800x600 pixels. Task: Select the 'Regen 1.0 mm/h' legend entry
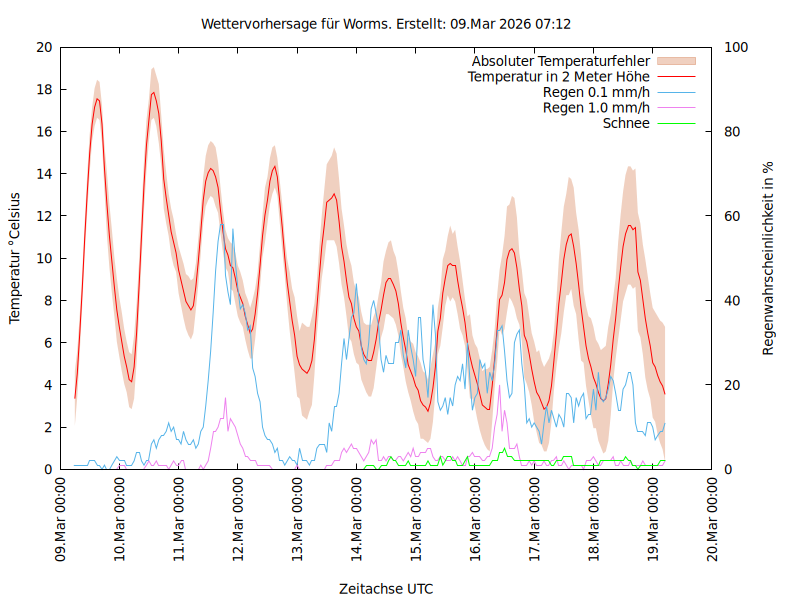pyautogui.click(x=596, y=107)
